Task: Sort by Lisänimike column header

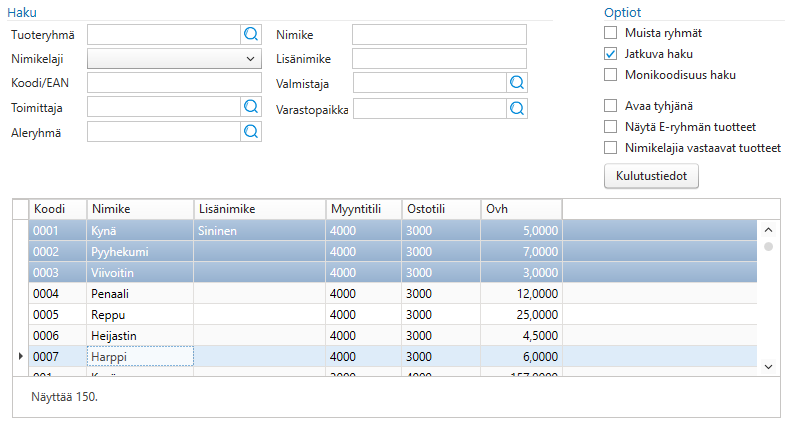Action: (x=259, y=209)
